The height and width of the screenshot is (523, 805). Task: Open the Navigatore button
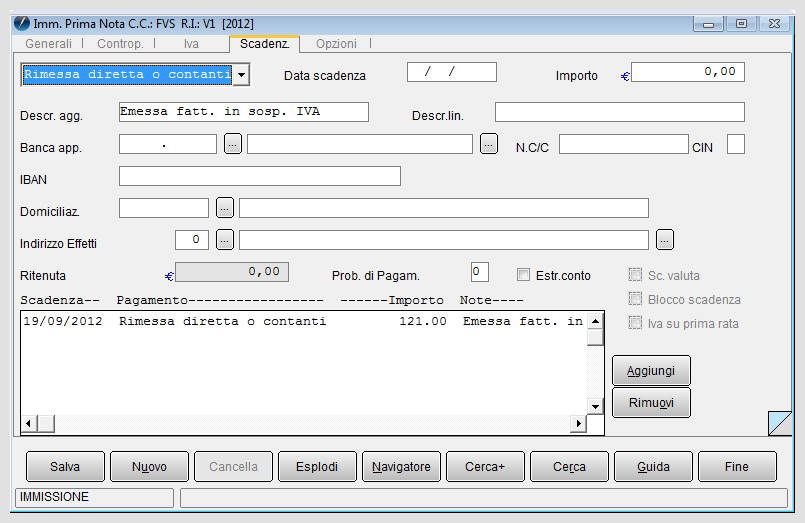click(401, 467)
